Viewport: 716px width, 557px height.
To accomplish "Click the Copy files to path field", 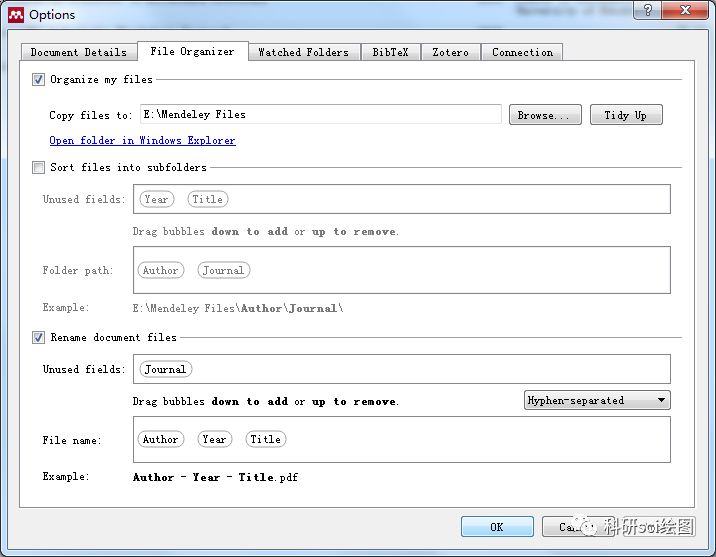I will pyautogui.click(x=321, y=114).
